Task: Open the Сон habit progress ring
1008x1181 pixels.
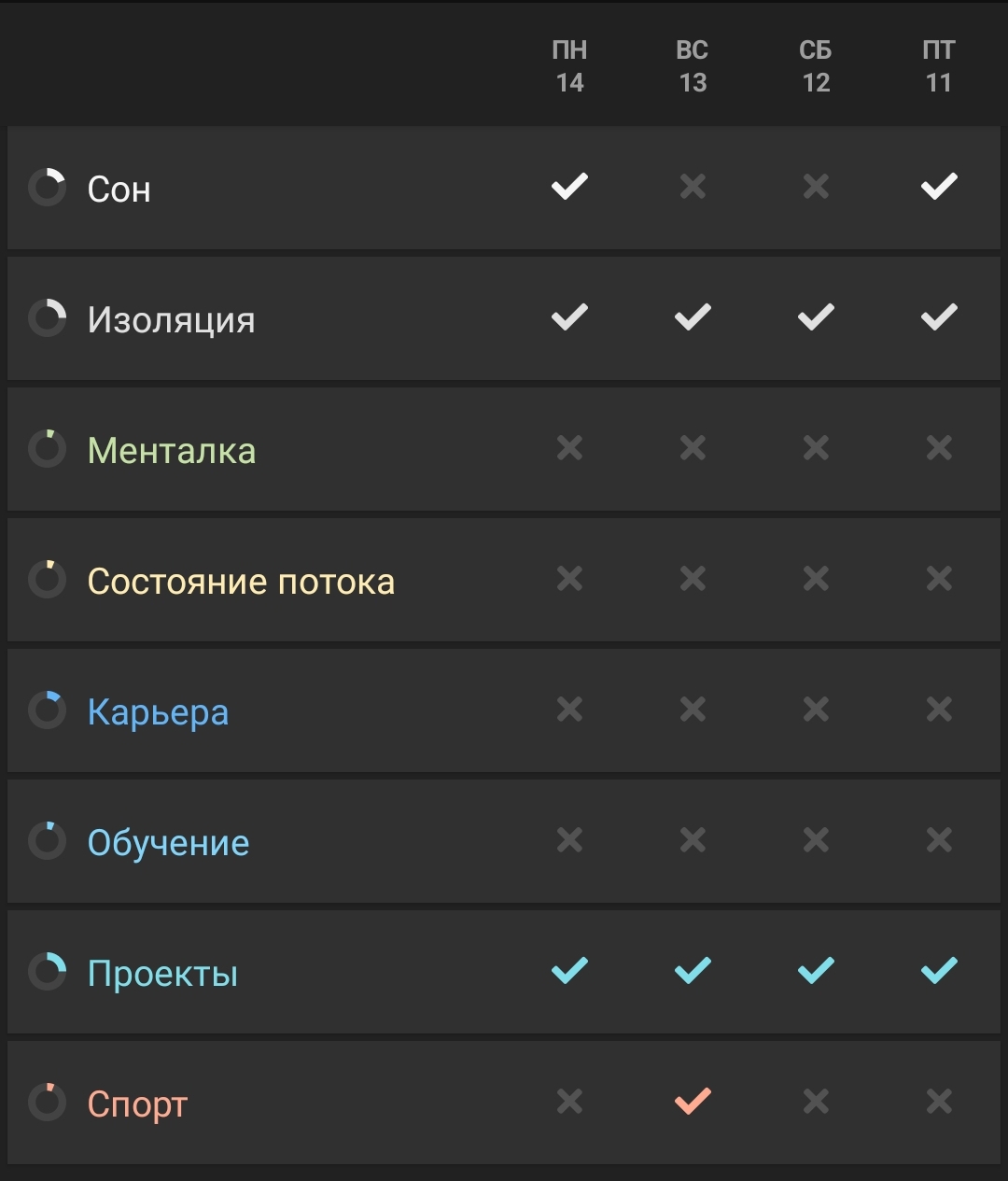Action: [47, 188]
